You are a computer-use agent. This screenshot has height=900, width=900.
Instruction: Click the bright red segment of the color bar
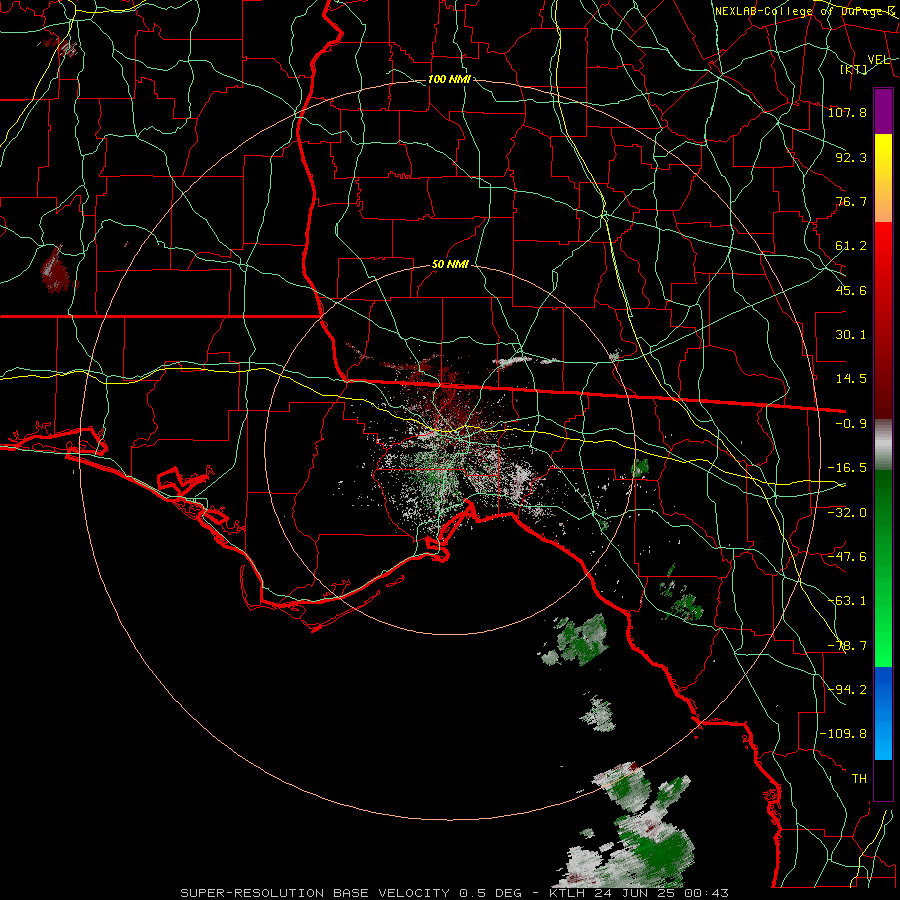pos(883,244)
